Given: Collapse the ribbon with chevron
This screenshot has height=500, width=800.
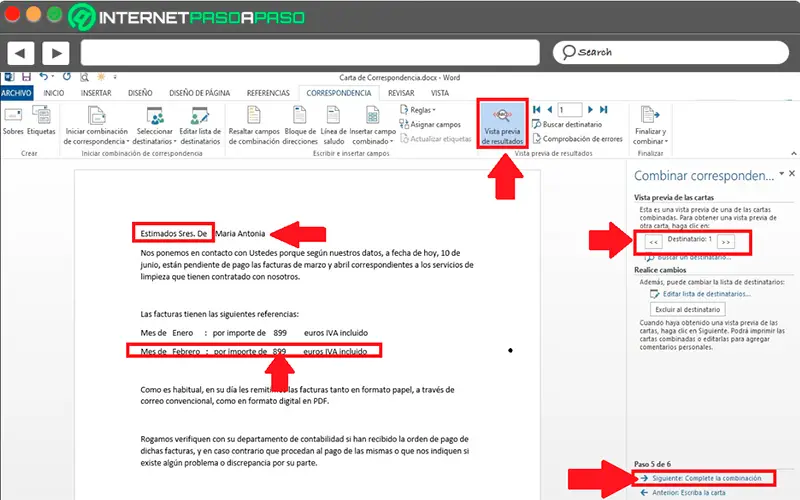Looking at the screenshot, I should click(x=793, y=153).
